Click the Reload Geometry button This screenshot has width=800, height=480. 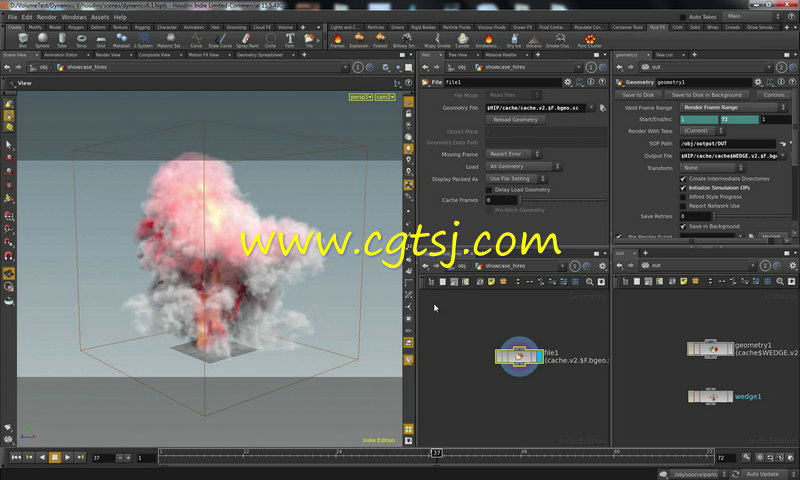pyautogui.click(x=515, y=120)
